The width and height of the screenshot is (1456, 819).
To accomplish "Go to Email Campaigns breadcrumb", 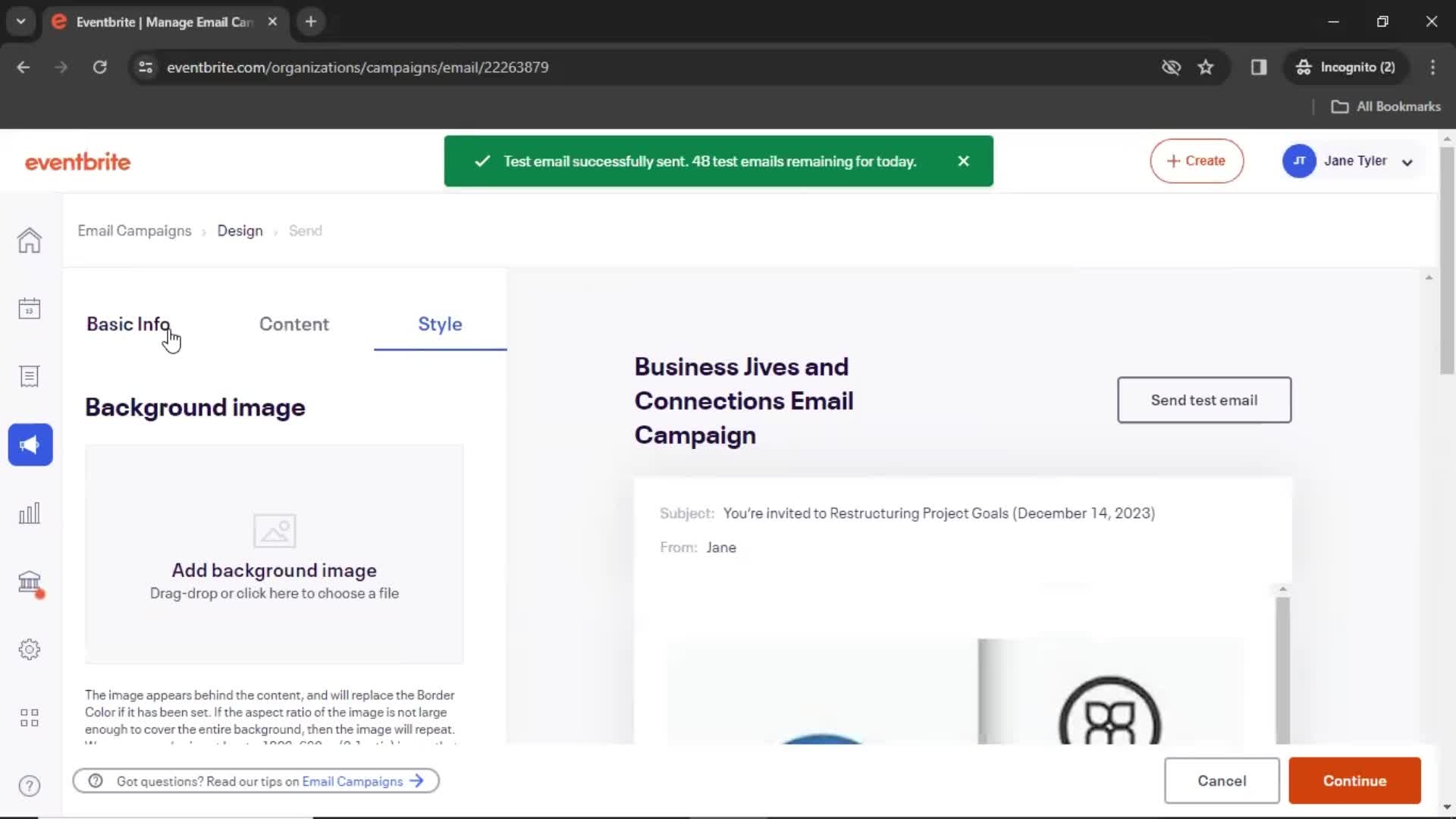I will coord(134,231).
